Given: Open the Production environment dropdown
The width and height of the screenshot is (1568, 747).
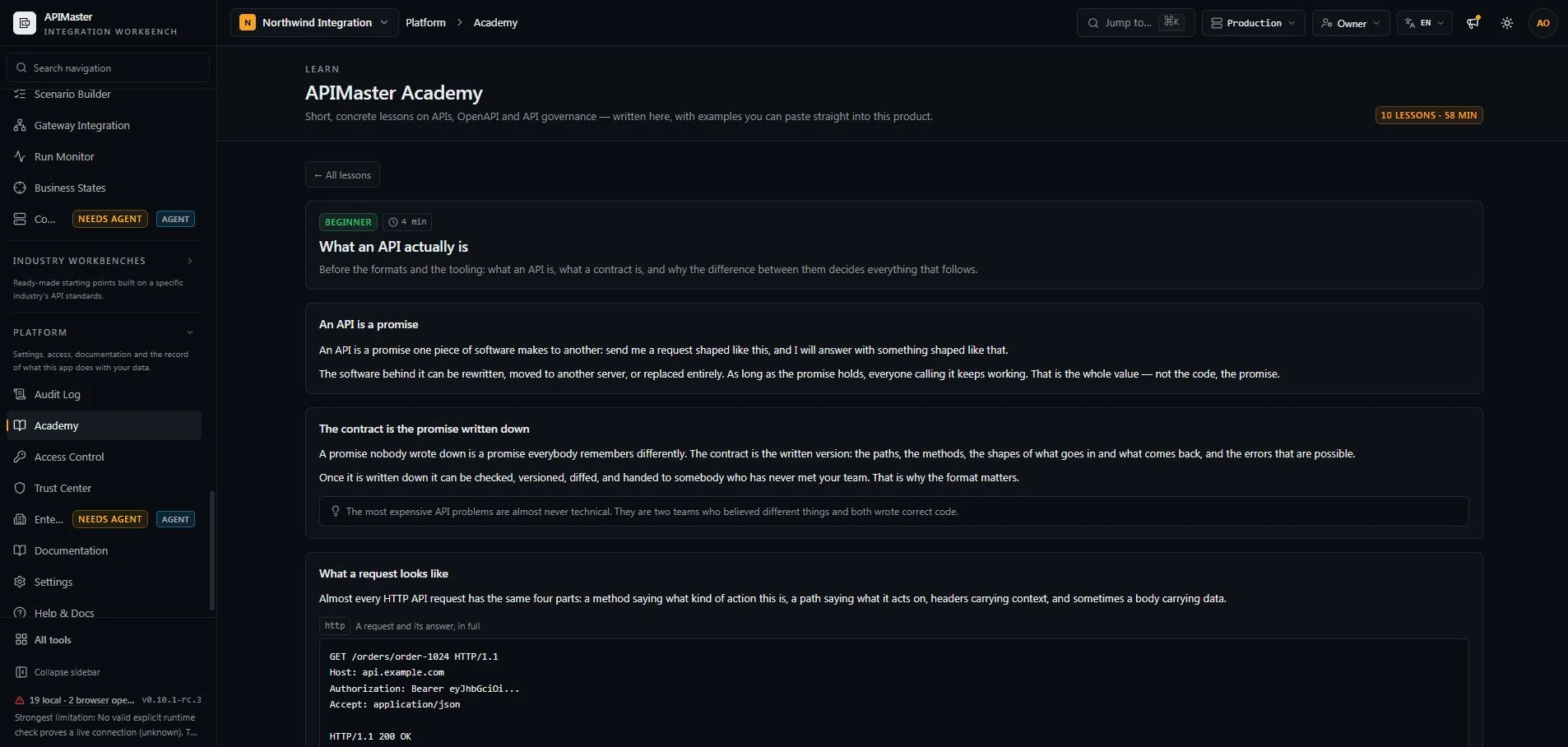Looking at the screenshot, I should 1253,23.
